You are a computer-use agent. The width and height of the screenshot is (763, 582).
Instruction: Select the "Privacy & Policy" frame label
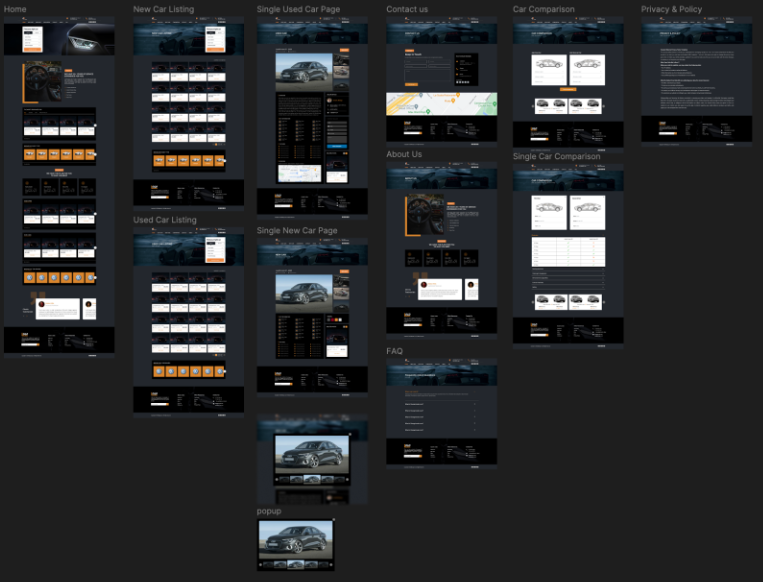pos(671,9)
